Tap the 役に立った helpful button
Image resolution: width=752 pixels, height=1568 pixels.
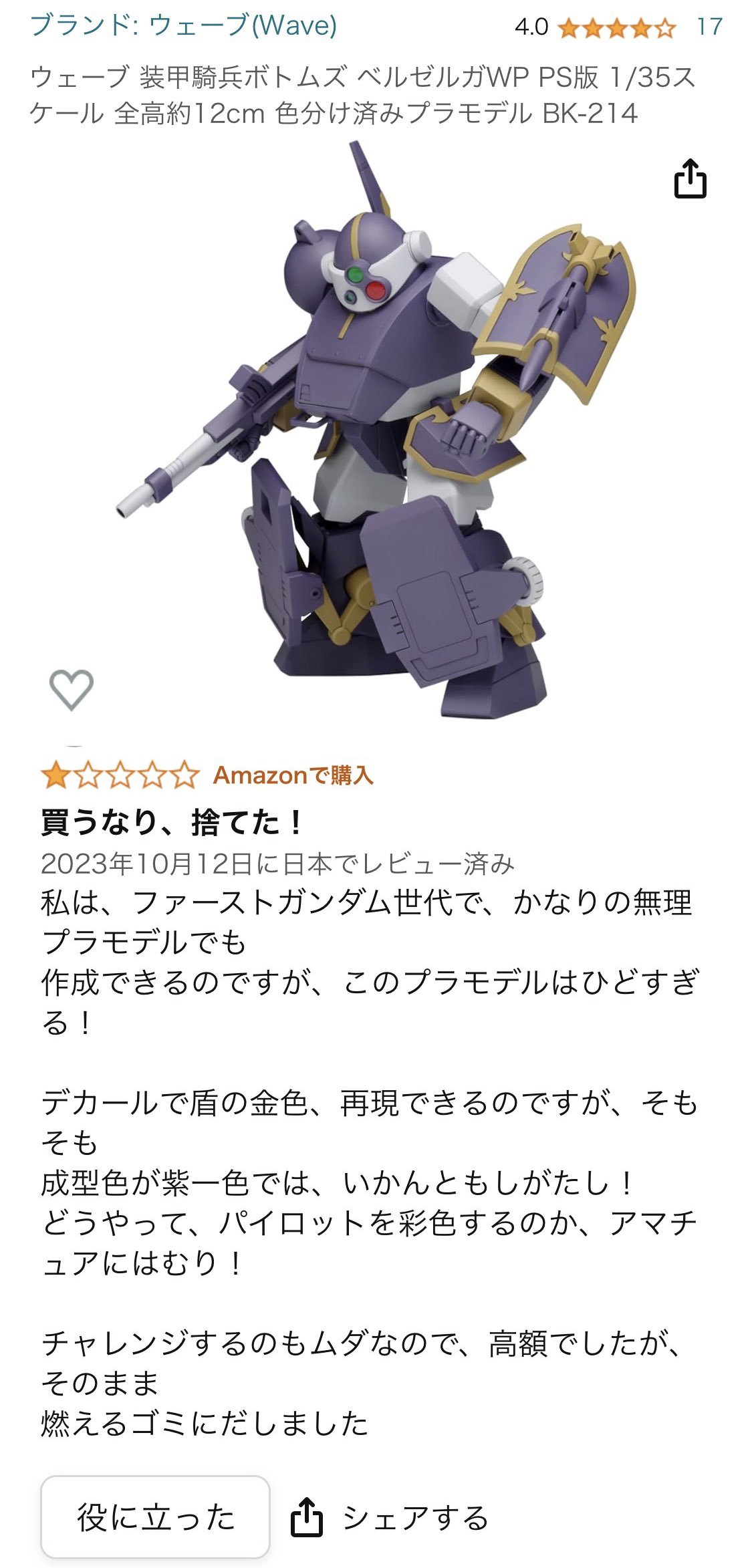click(x=155, y=1517)
